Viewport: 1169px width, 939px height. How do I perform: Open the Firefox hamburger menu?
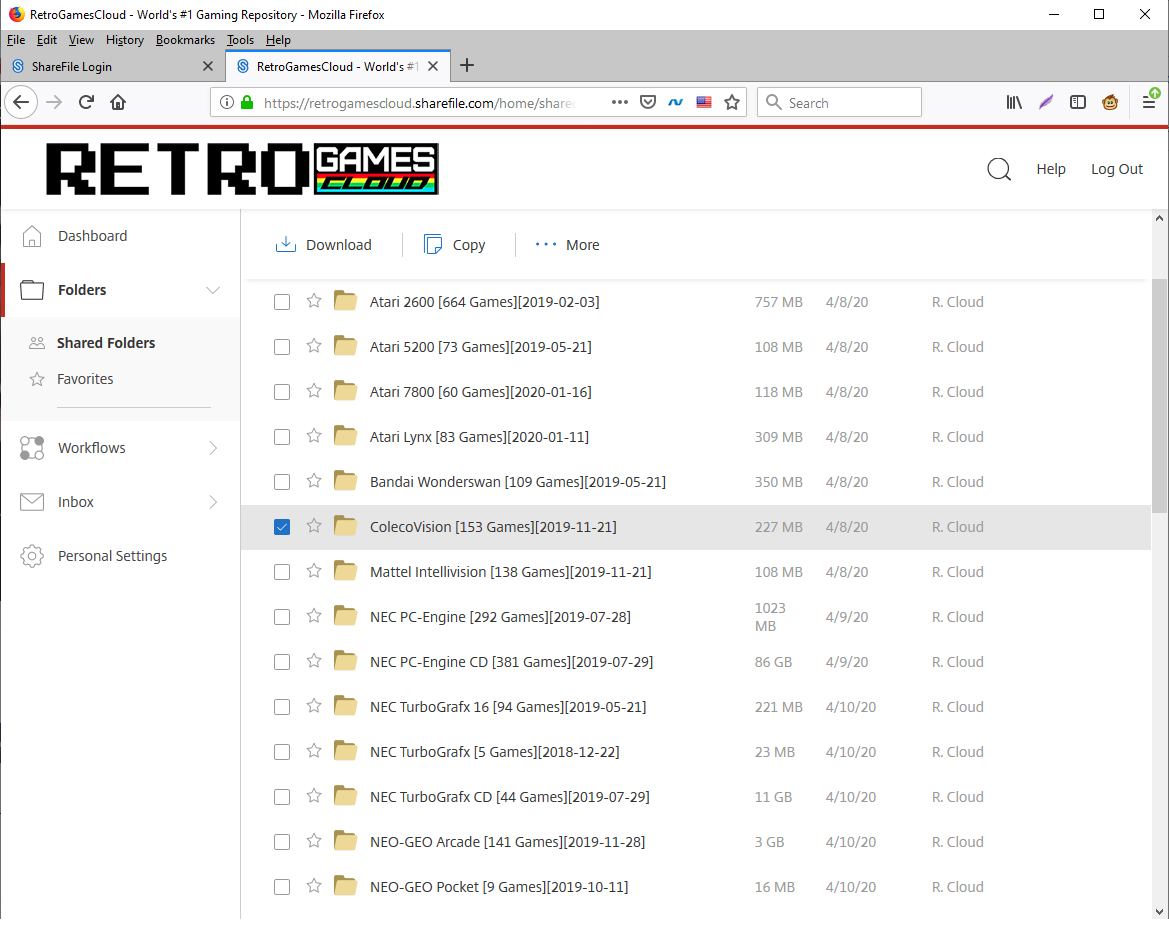point(1150,102)
